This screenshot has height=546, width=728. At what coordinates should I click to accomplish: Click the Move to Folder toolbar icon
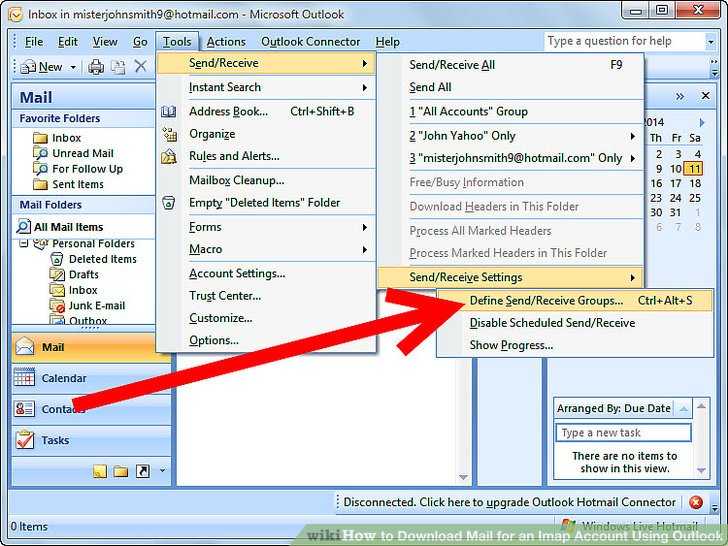pos(118,67)
